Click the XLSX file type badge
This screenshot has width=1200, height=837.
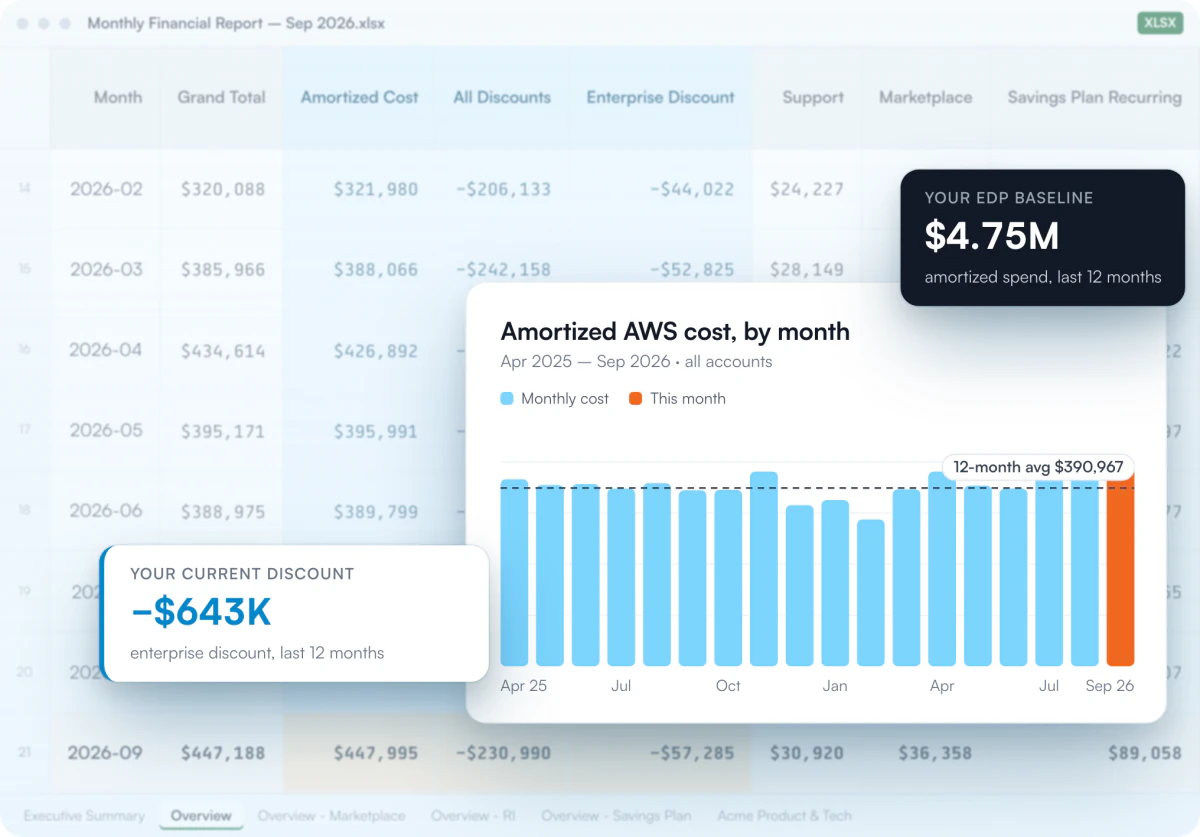(x=1160, y=23)
